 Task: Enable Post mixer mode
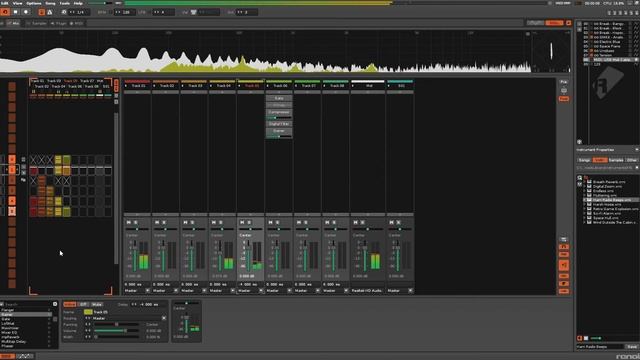click(x=564, y=99)
